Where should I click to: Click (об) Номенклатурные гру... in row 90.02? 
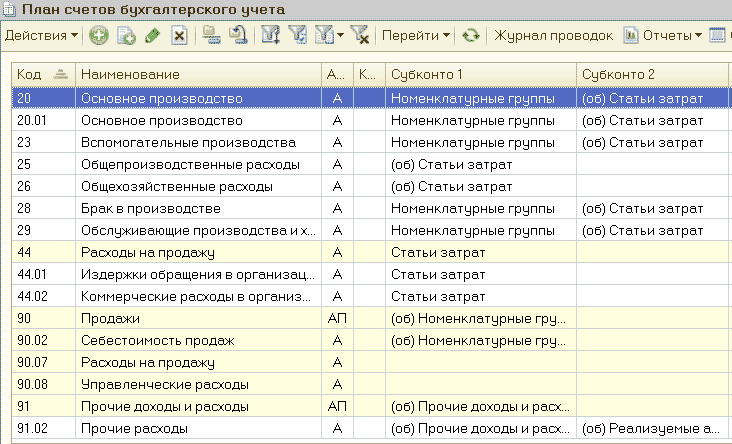tap(478, 340)
